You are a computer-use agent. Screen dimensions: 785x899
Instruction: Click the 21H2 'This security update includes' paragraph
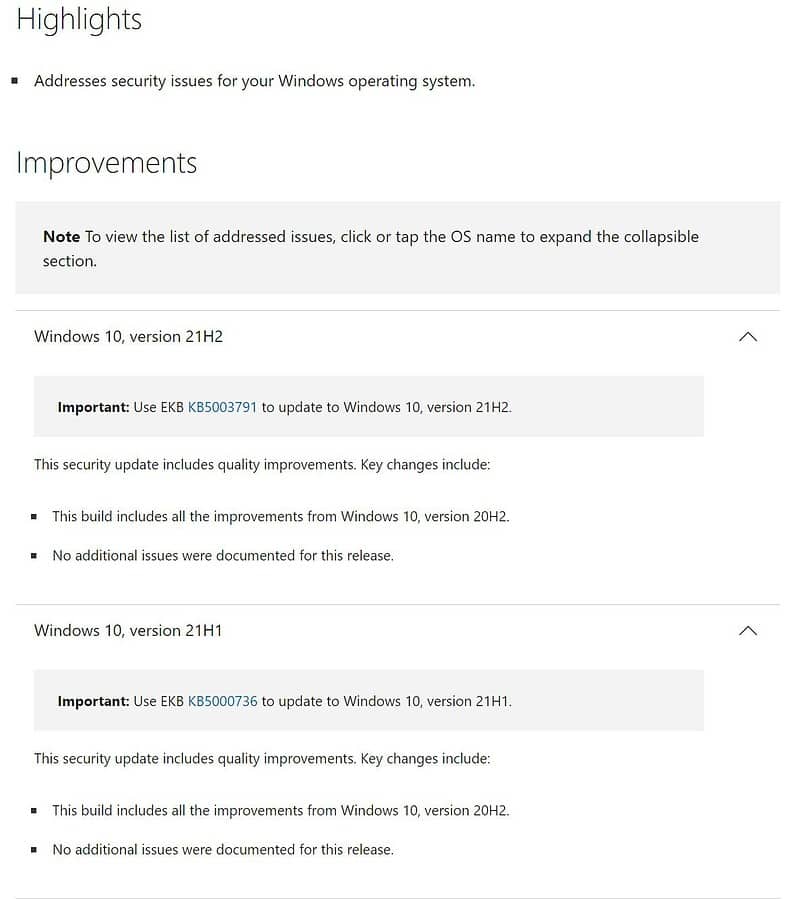tap(262, 464)
